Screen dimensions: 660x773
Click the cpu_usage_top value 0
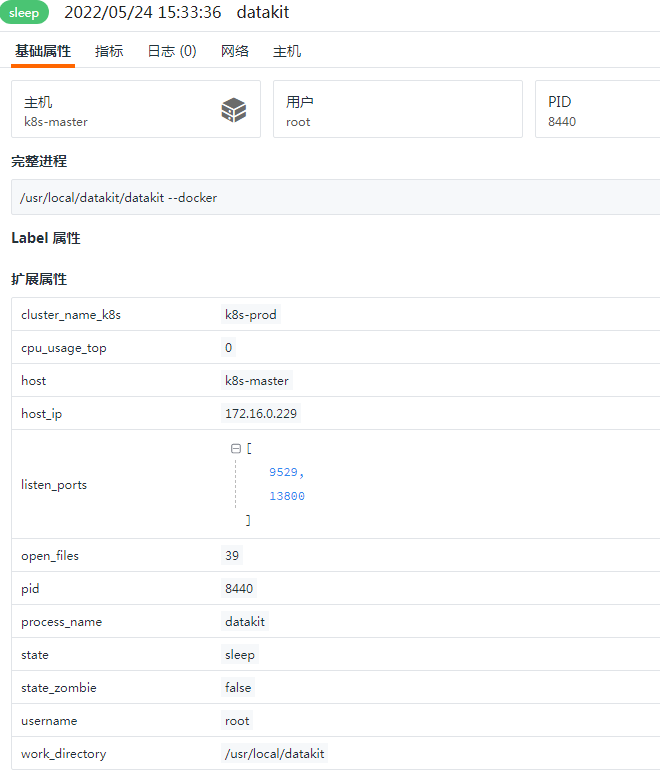tap(228, 348)
